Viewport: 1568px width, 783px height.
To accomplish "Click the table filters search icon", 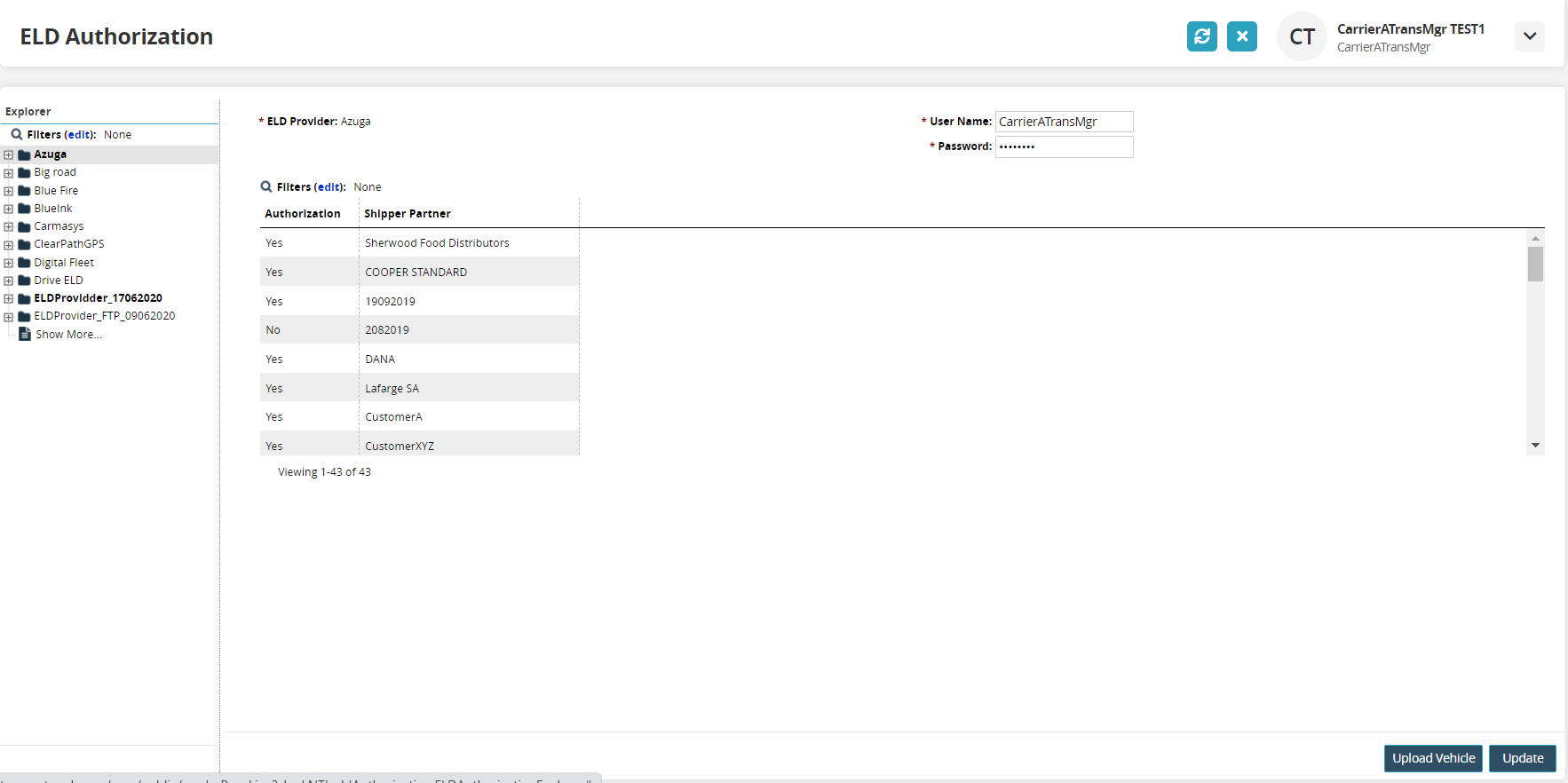I will coord(266,186).
